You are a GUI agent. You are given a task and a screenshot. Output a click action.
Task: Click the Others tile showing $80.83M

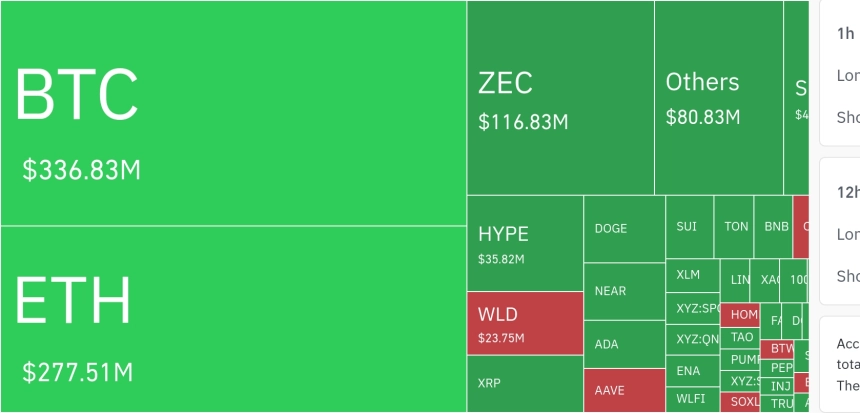coord(719,98)
